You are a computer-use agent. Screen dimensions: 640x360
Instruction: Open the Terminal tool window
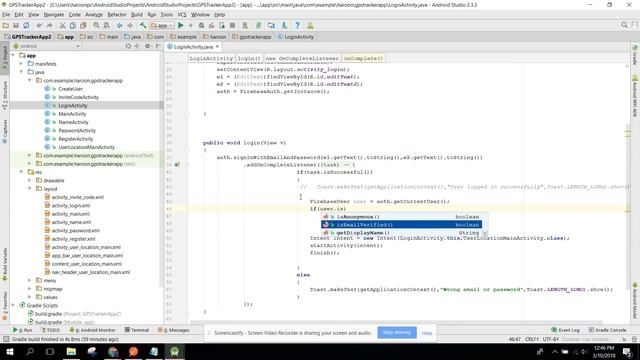coord(137,330)
